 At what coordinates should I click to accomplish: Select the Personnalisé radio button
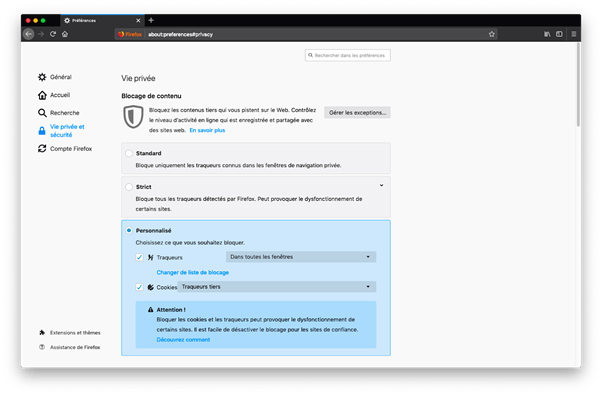pos(129,230)
